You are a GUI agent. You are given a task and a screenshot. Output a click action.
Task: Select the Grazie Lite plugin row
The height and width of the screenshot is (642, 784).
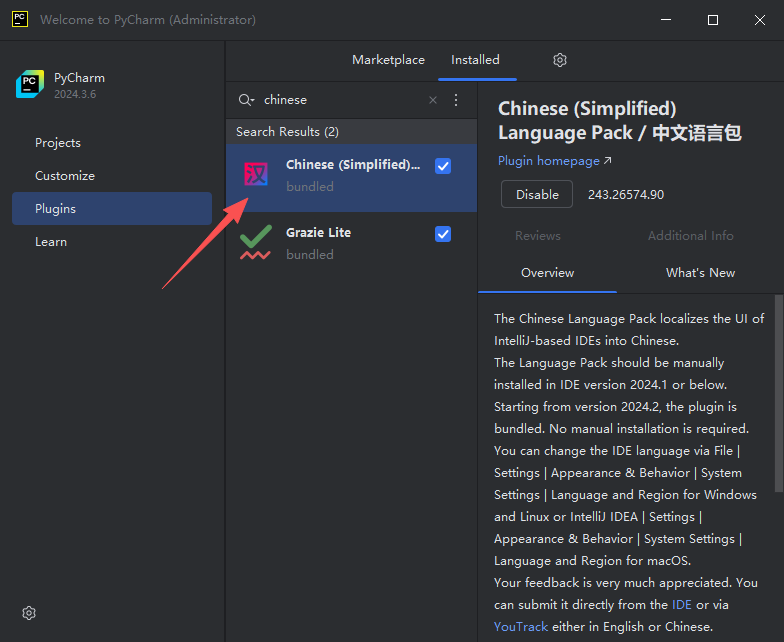click(352, 244)
